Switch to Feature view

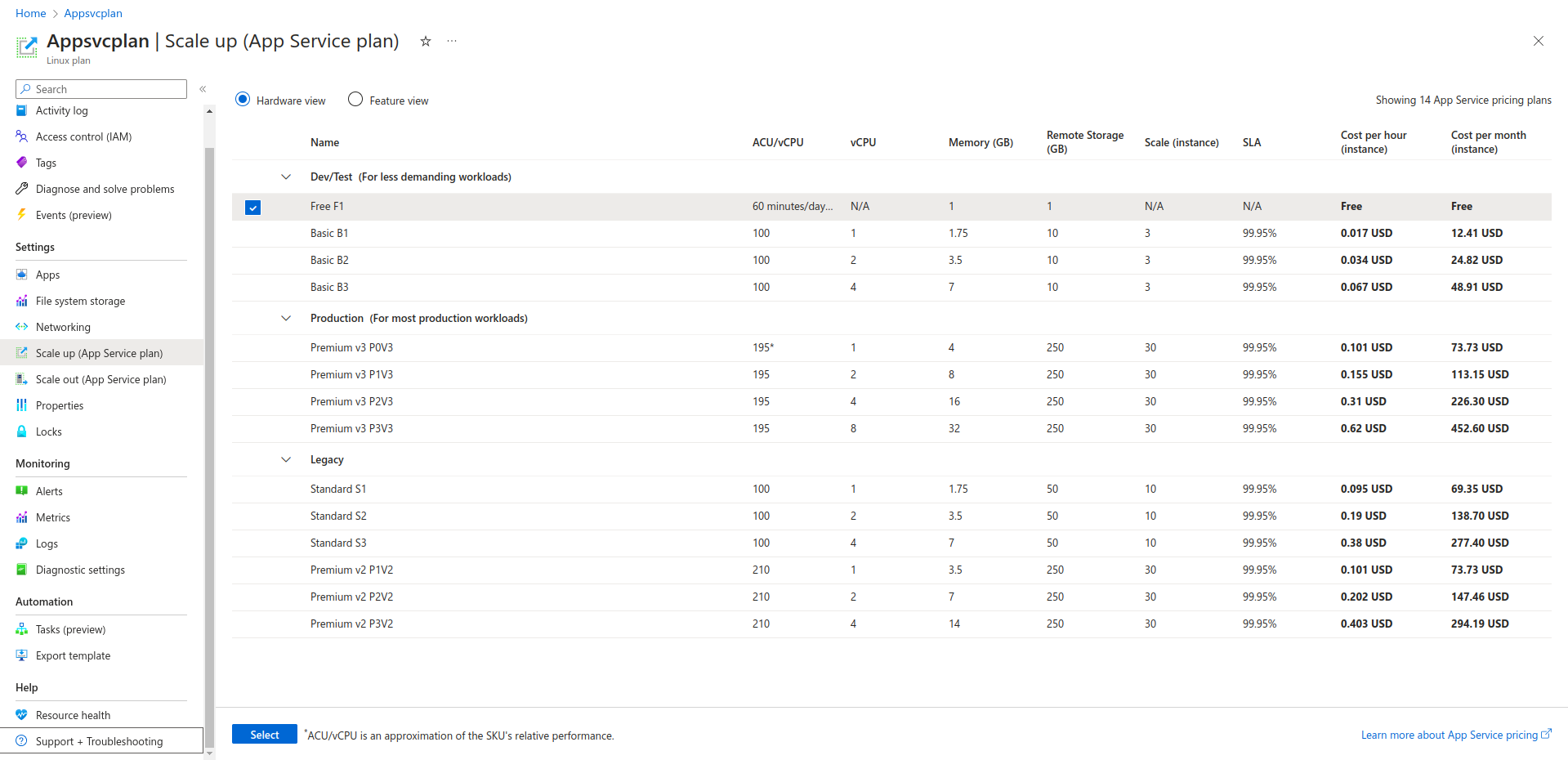pyautogui.click(x=355, y=99)
